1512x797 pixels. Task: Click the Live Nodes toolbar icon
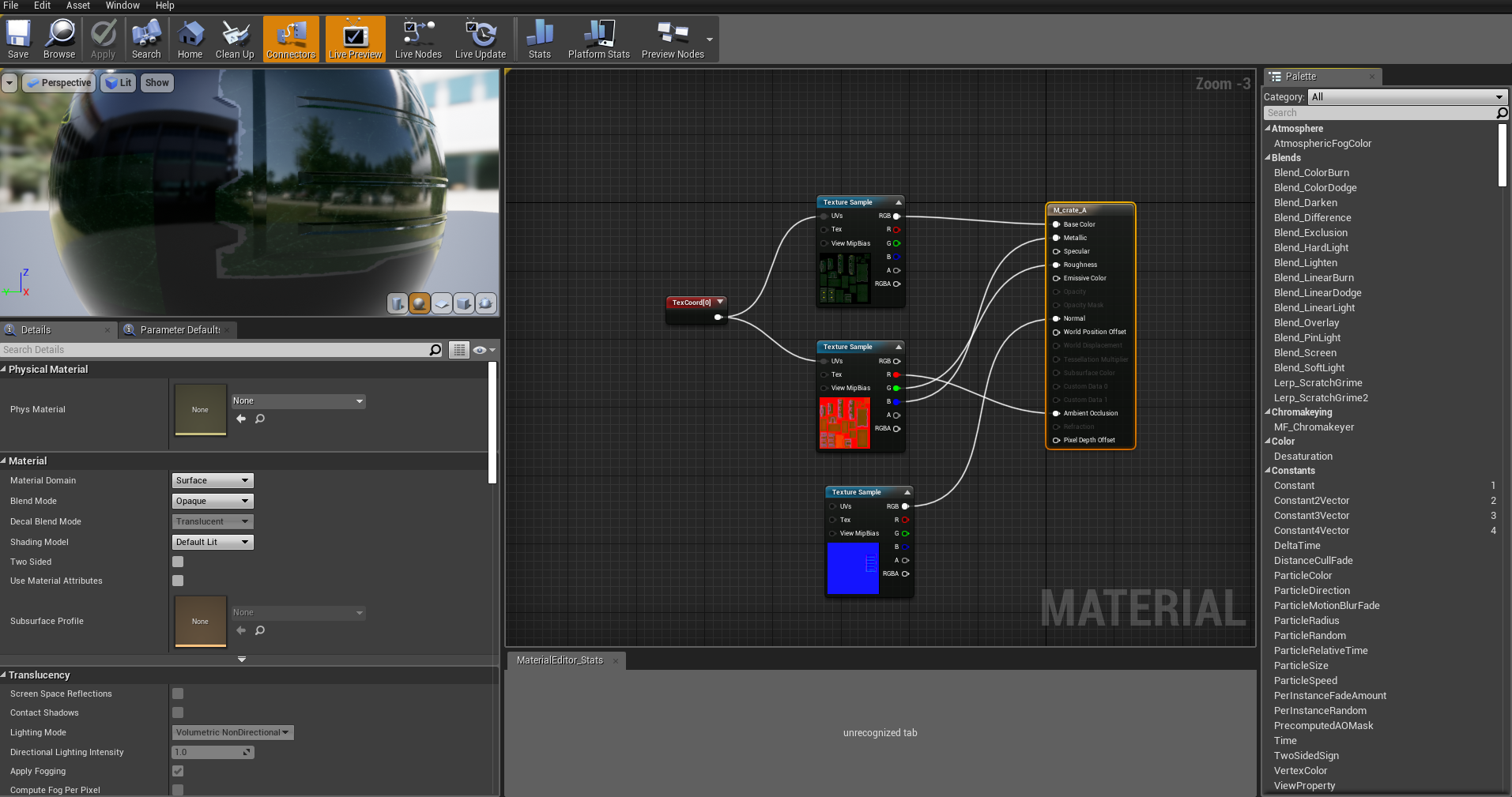coord(417,38)
